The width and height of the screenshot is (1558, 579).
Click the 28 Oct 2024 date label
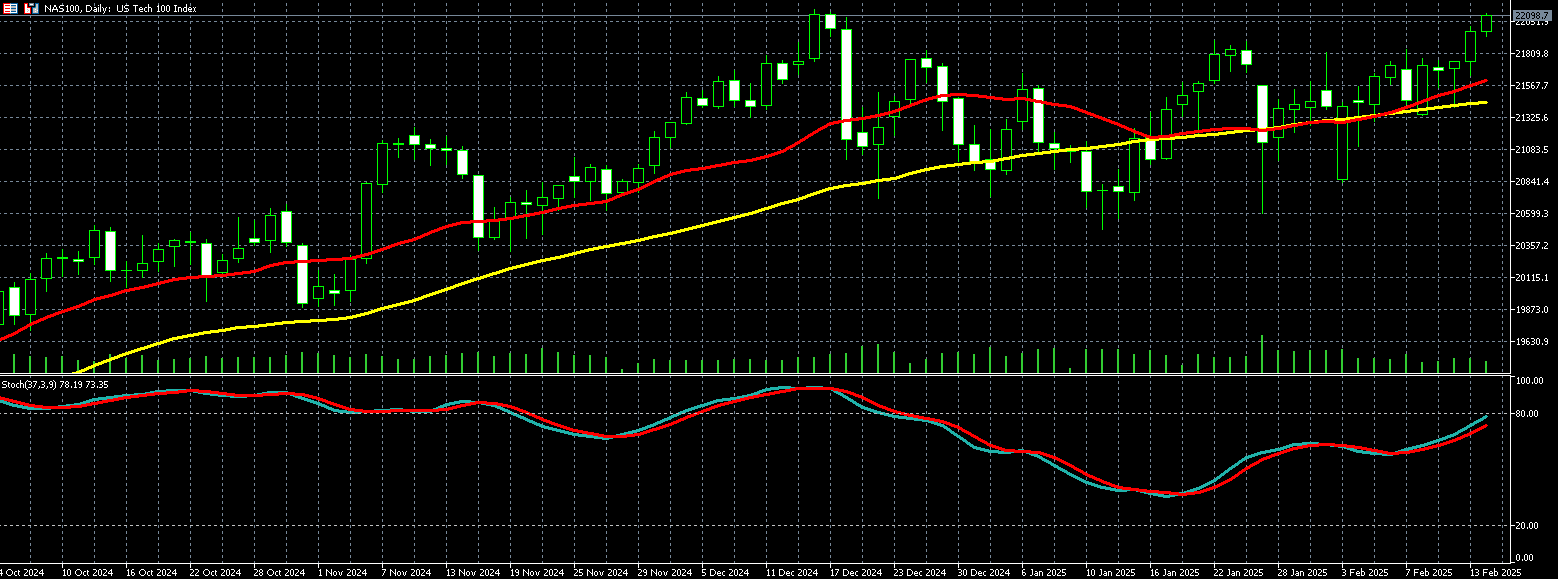[x=279, y=573]
